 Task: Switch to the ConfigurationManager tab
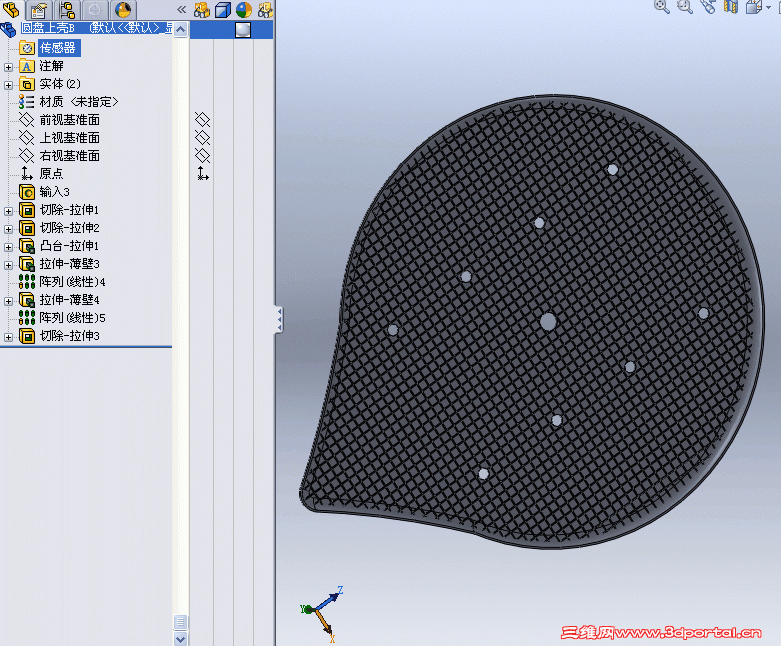click(66, 9)
